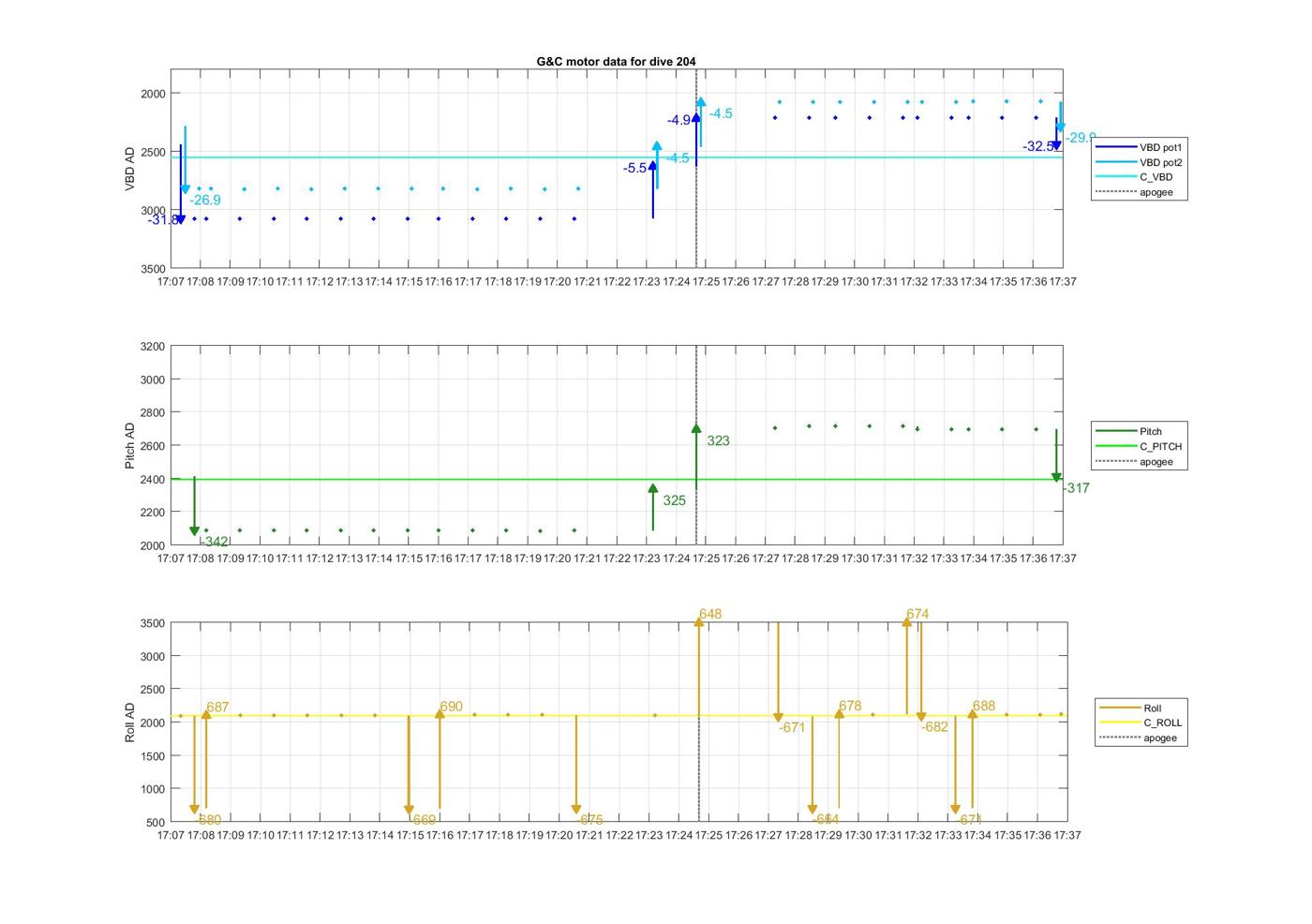1312x924 pixels.
Task: Click the "VBD AD" y-axis label
Action: click(x=130, y=169)
